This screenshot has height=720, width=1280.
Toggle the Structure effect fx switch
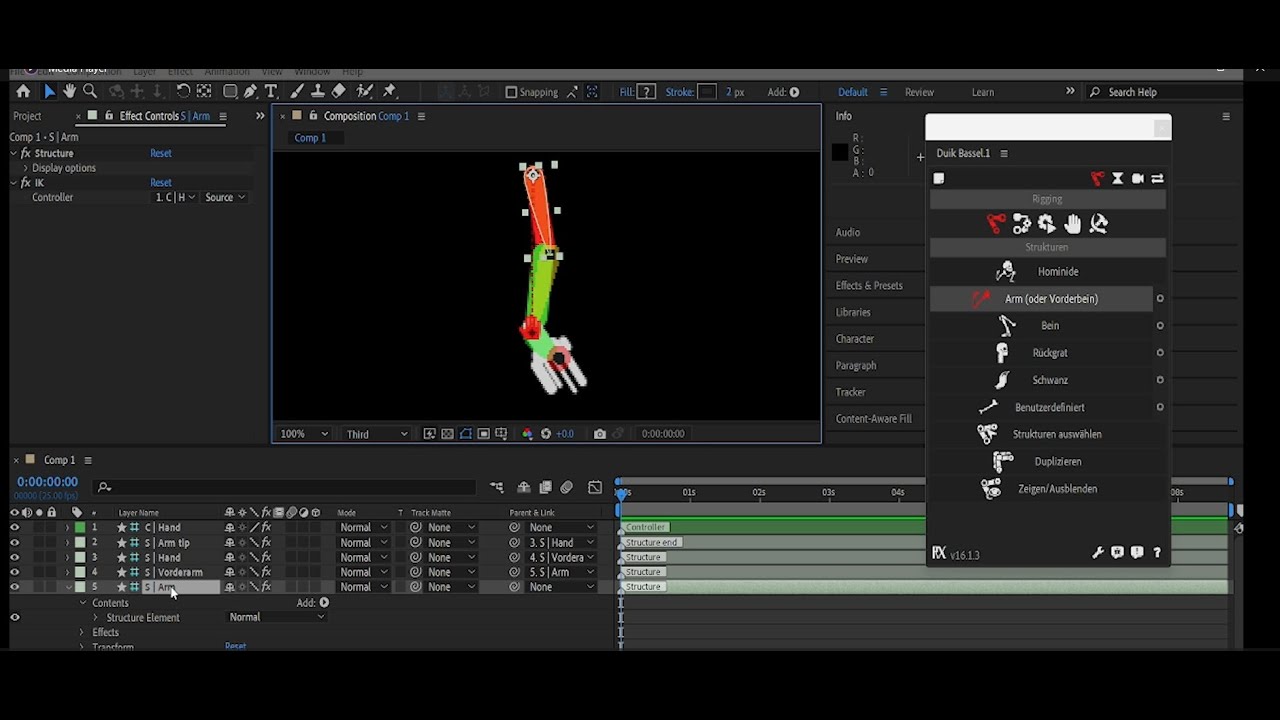[x=26, y=153]
